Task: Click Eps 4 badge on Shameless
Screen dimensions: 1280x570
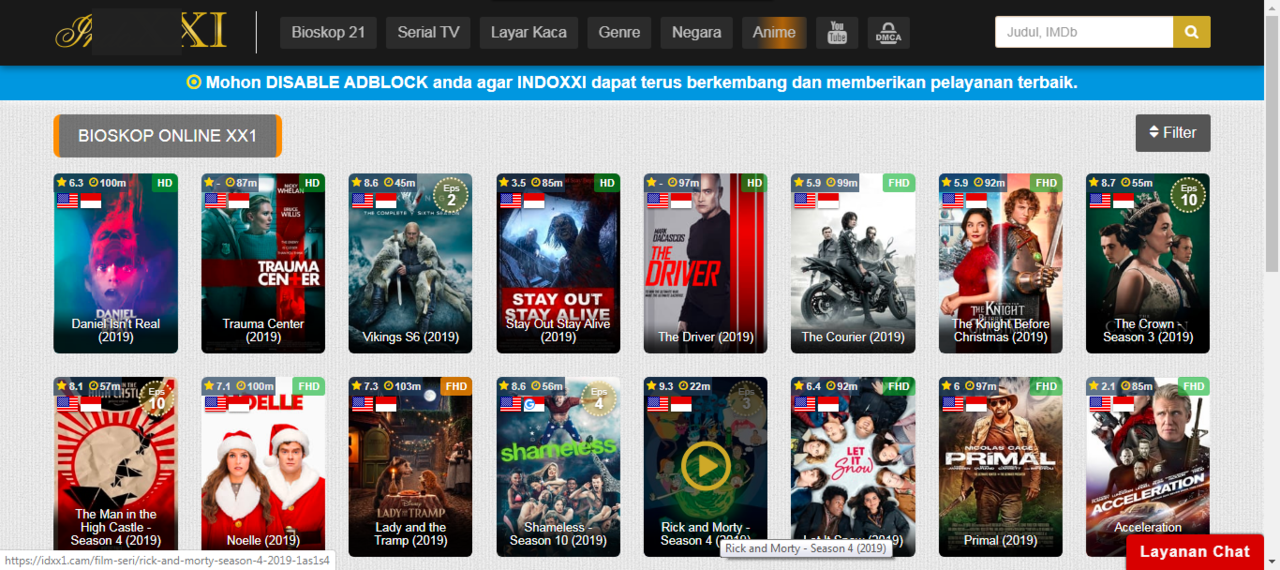Action: pyautogui.click(x=599, y=399)
